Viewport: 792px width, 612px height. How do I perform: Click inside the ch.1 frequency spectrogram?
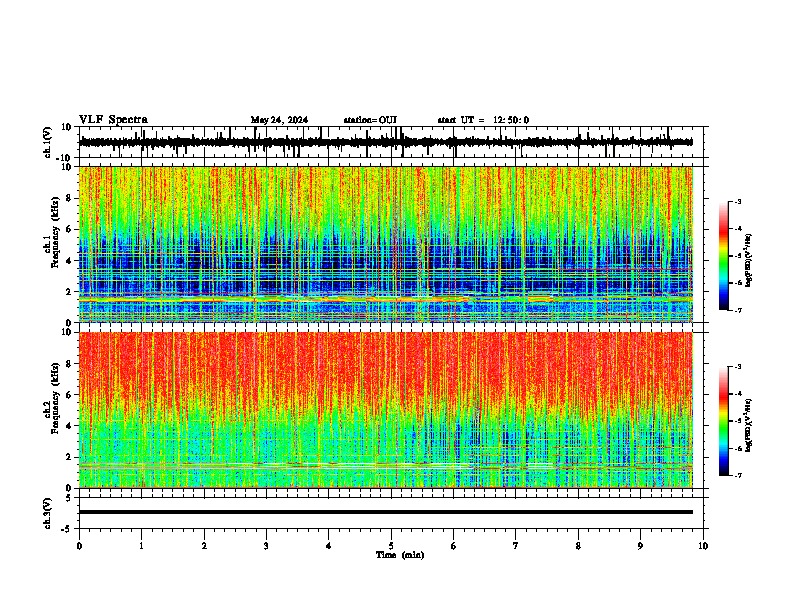[x=386, y=244]
